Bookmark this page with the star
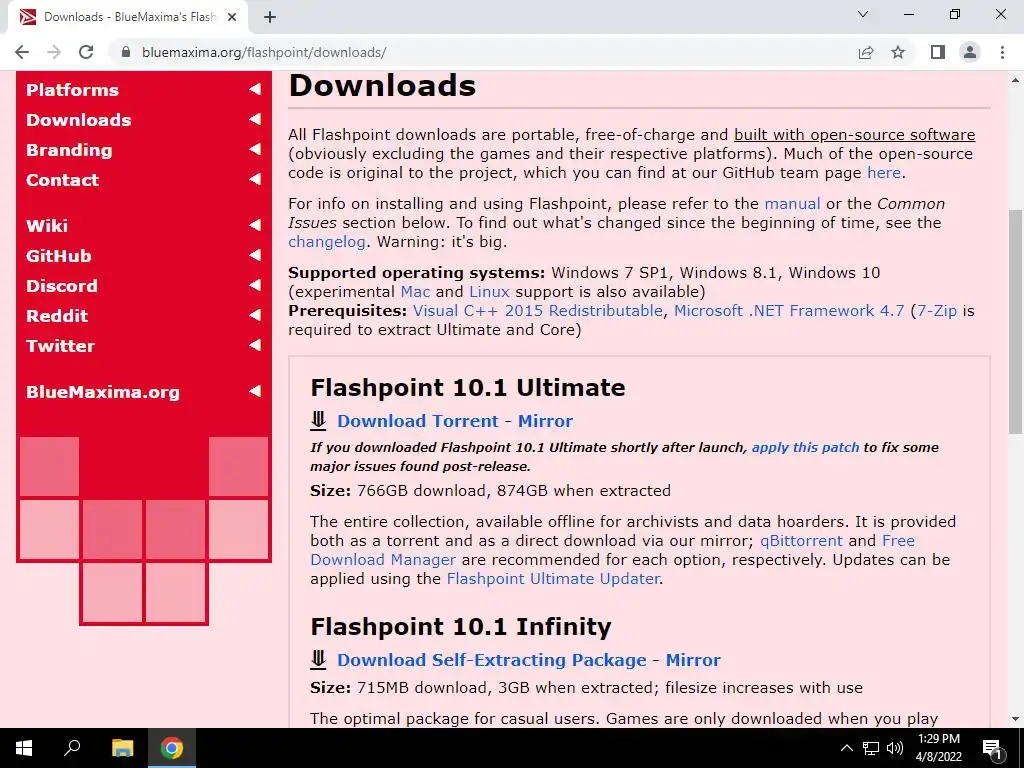The width and height of the screenshot is (1024, 768). pyautogui.click(x=898, y=52)
